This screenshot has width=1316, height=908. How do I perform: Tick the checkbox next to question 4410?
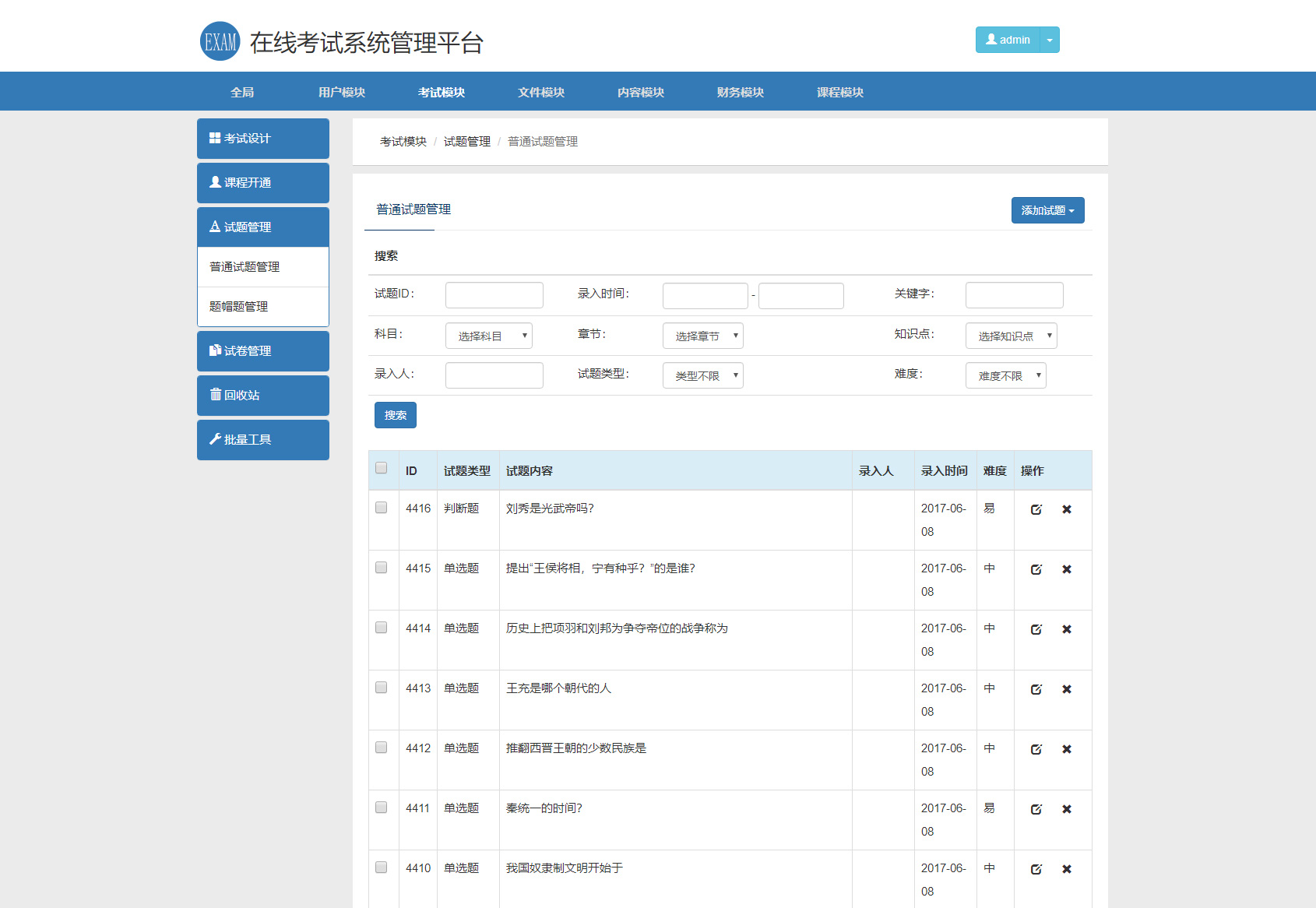pyautogui.click(x=382, y=867)
